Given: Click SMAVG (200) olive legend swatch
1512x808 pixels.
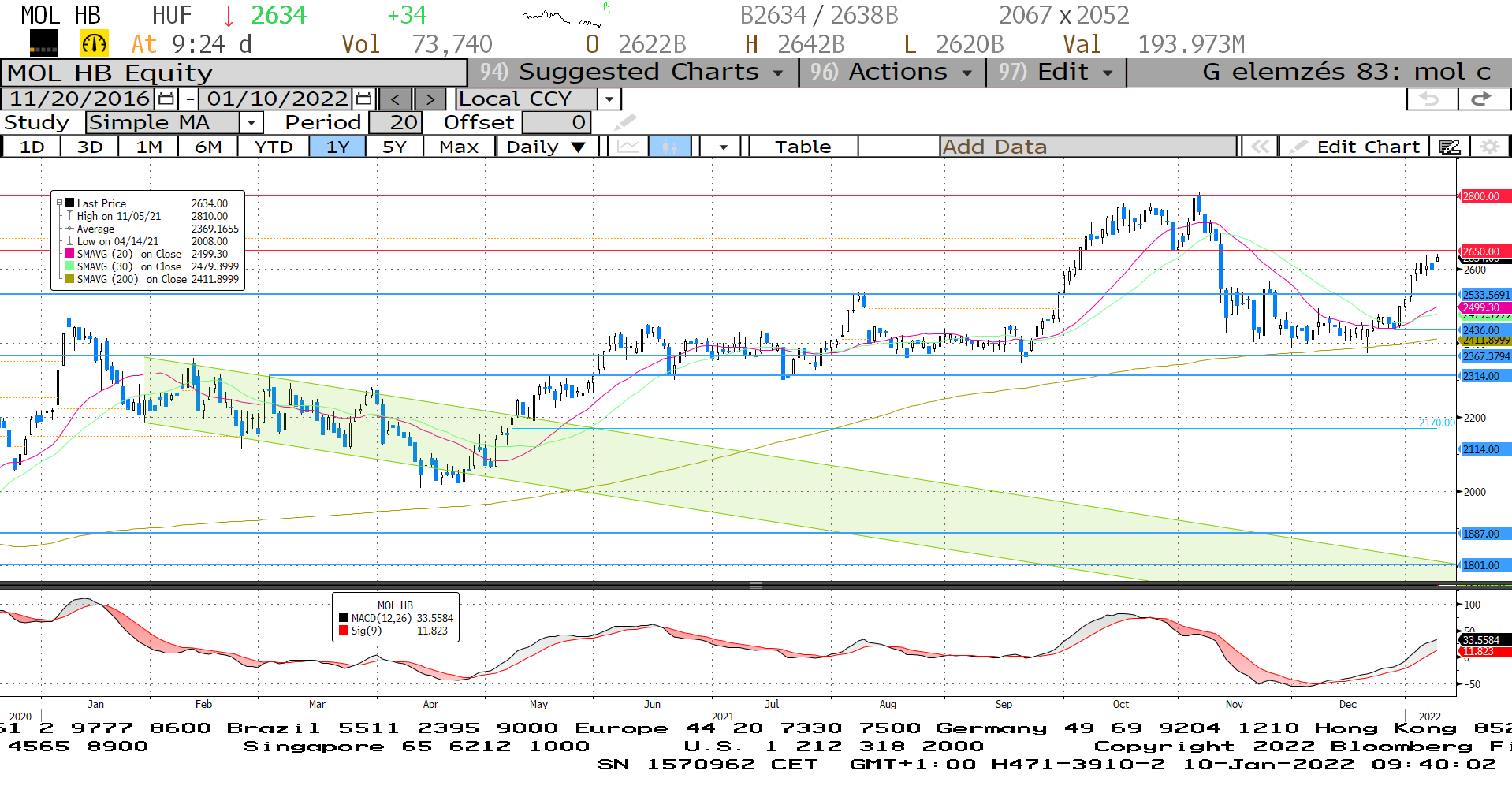Looking at the screenshot, I should coord(69,279).
